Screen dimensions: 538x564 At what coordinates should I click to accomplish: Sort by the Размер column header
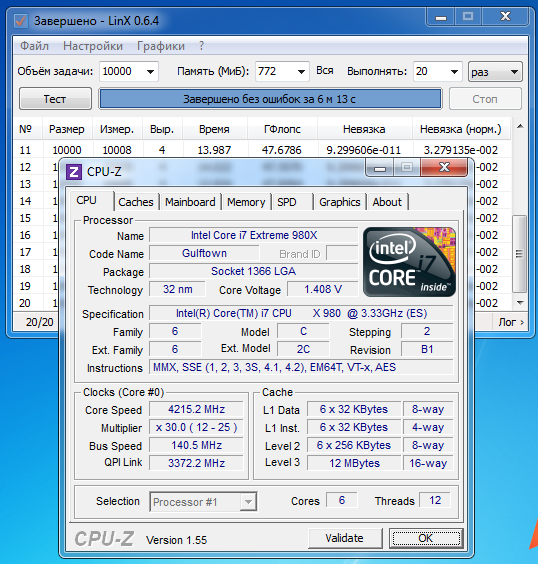tap(67, 129)
